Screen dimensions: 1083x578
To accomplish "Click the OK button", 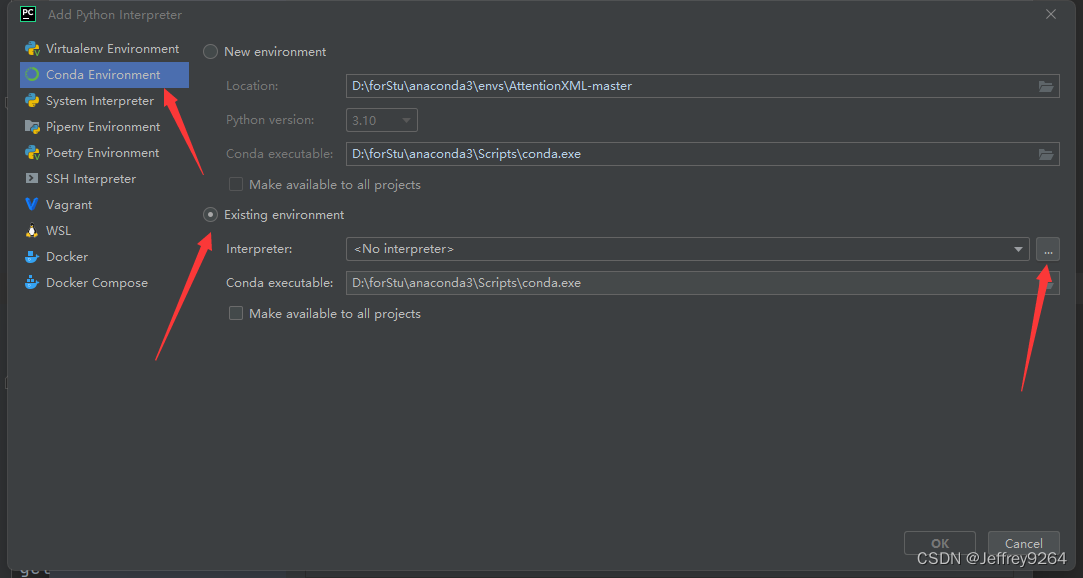I will tap(940, 544).
